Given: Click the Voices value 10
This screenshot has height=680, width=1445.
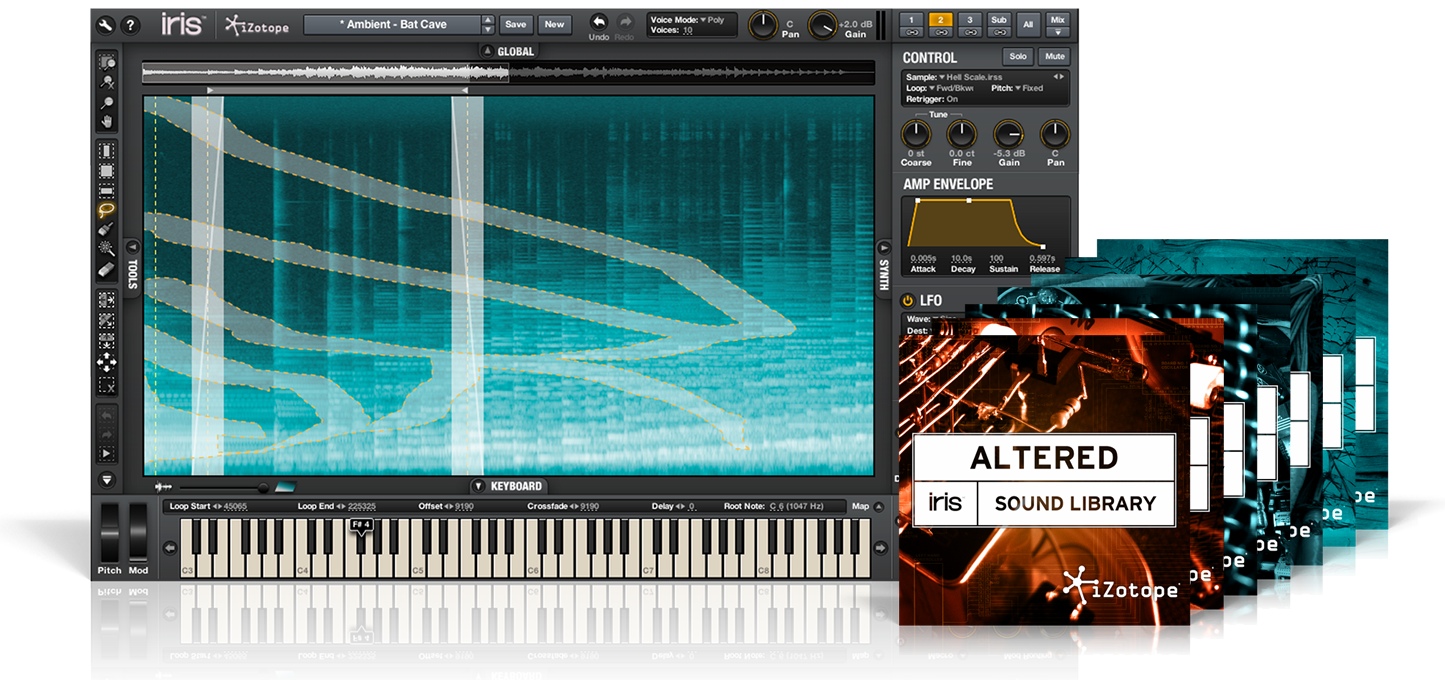Looking at the screenshot, I should point(687,31).
